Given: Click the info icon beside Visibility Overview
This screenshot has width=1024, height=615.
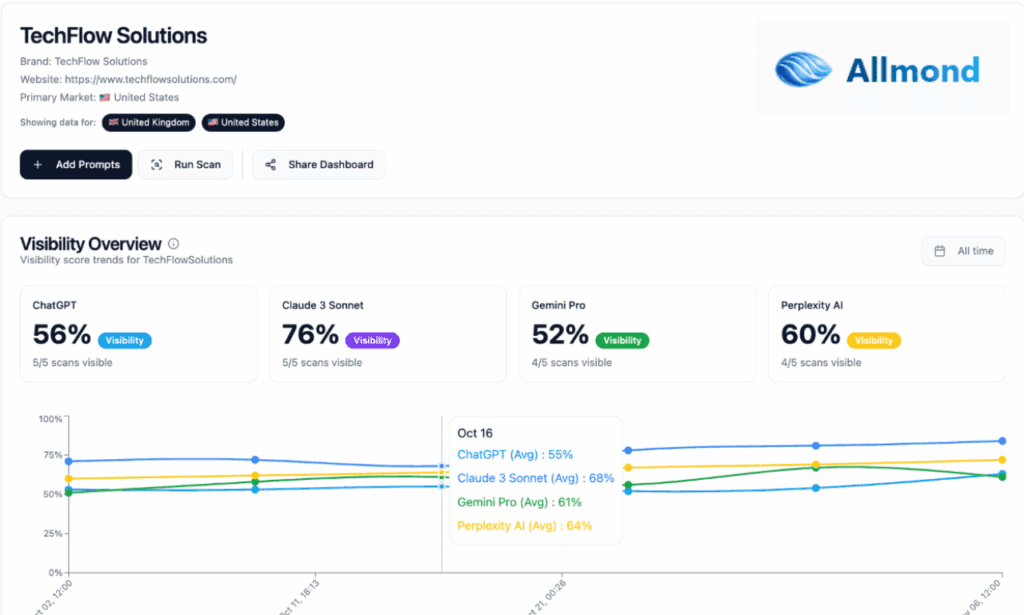Looking at the screenshot, I should tap(173, 244).
